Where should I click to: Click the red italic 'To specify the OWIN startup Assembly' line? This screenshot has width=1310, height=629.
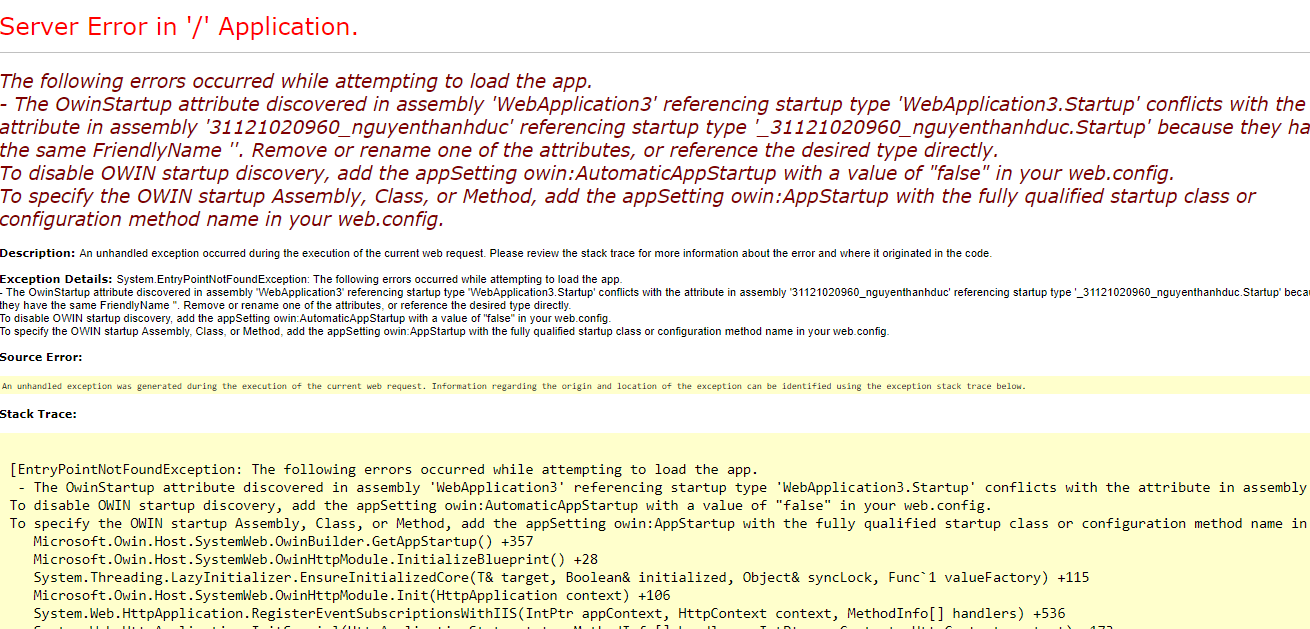[x=627, y=196]
